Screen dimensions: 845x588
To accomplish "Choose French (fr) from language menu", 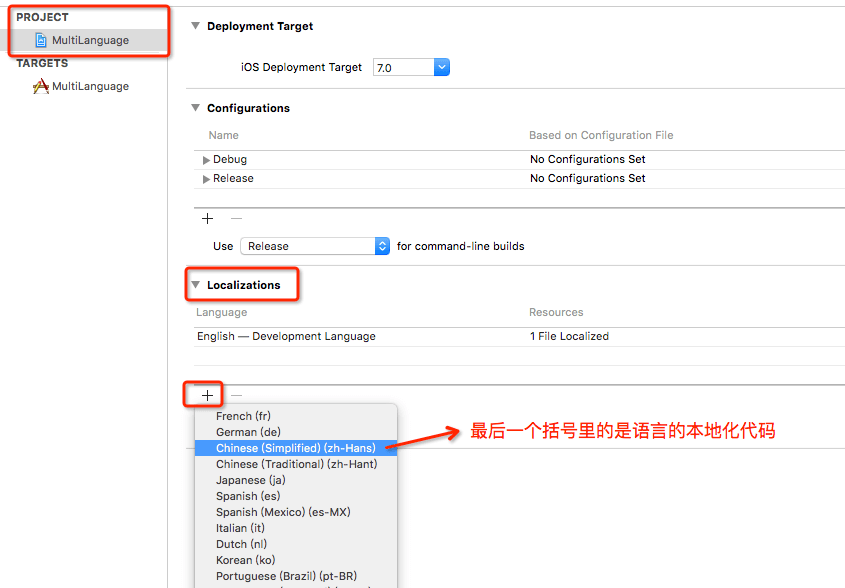I will tap(243, 416).
